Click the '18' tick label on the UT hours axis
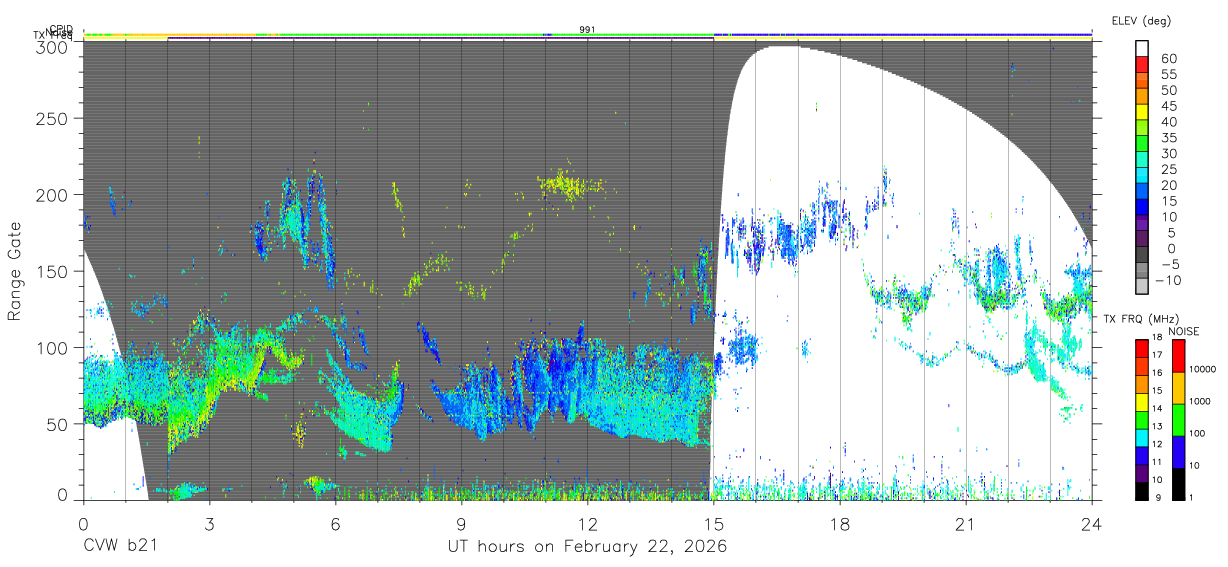The width and height of the screenshot is (1228, 567). pos(840,524)
